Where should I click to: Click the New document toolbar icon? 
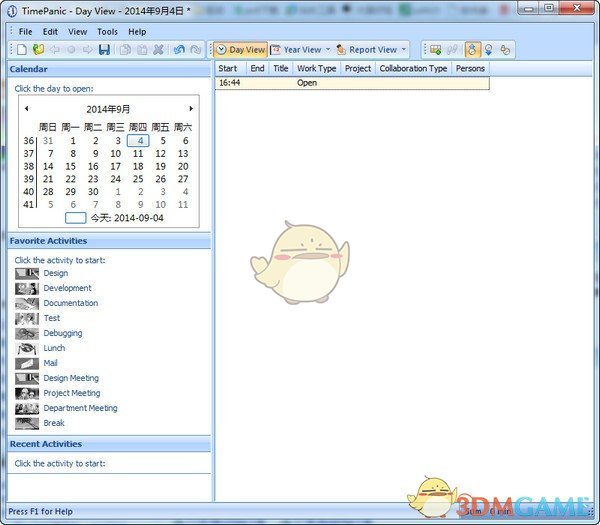click(x=22, y=49)
